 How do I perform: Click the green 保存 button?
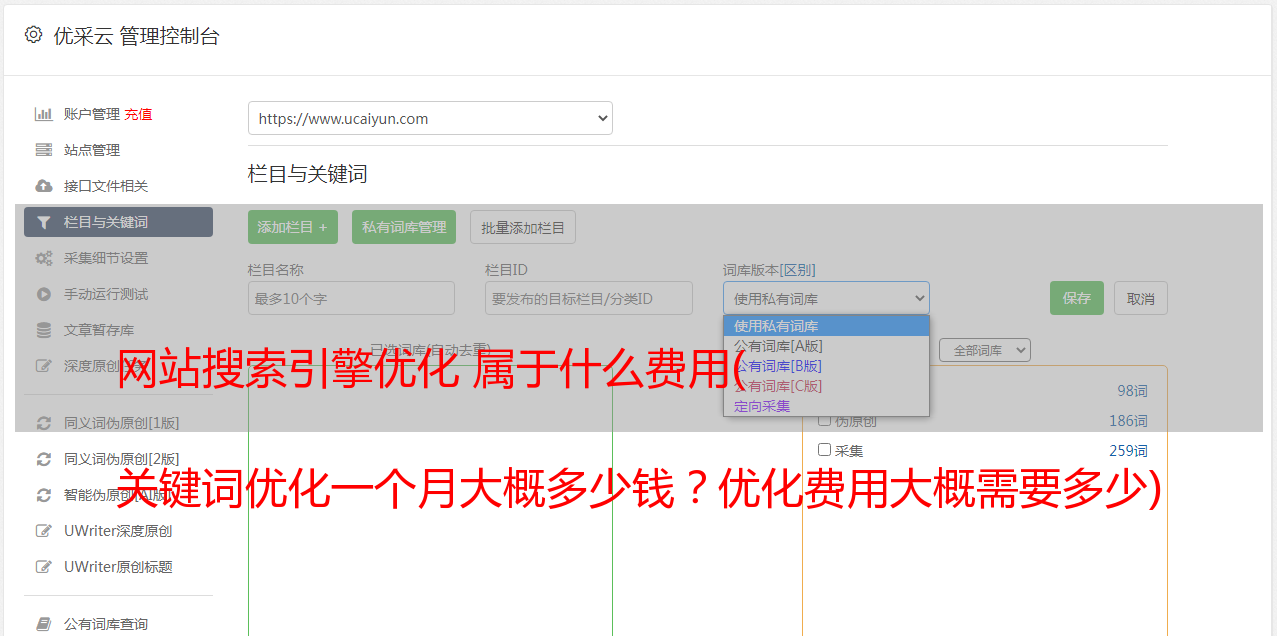coord(1076,298)
